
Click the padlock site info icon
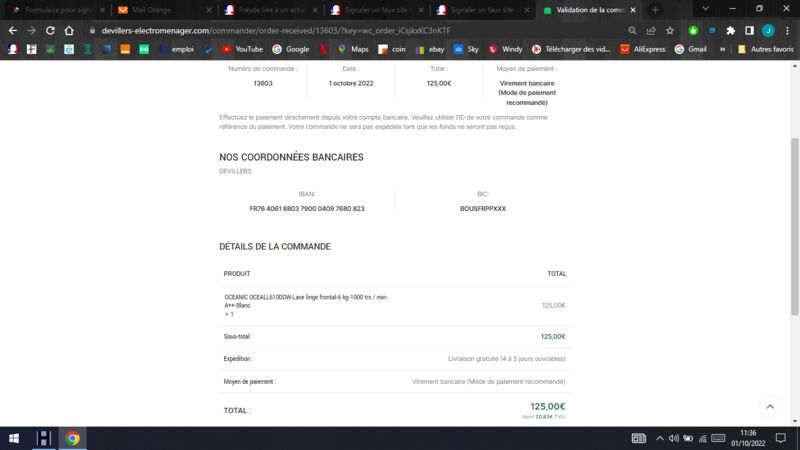(92, 31)
